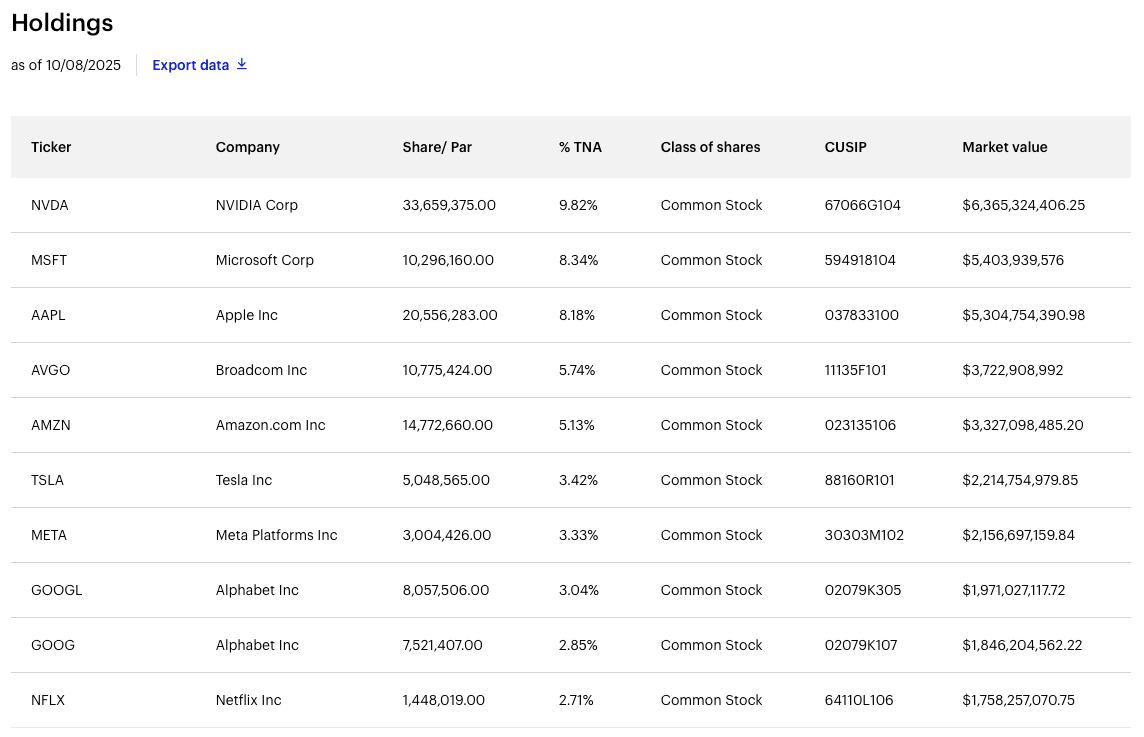The width and height of the screenshot is (1144, 737).
Task: Click the download arrow icon beside Export data
Action: pos(241,64)
